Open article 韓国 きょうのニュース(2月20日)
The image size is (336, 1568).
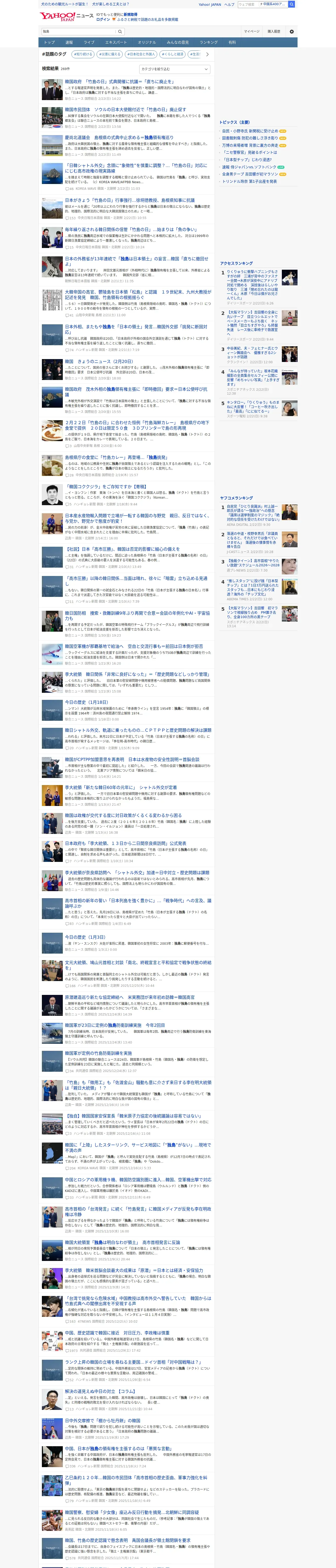click(99, 362)
